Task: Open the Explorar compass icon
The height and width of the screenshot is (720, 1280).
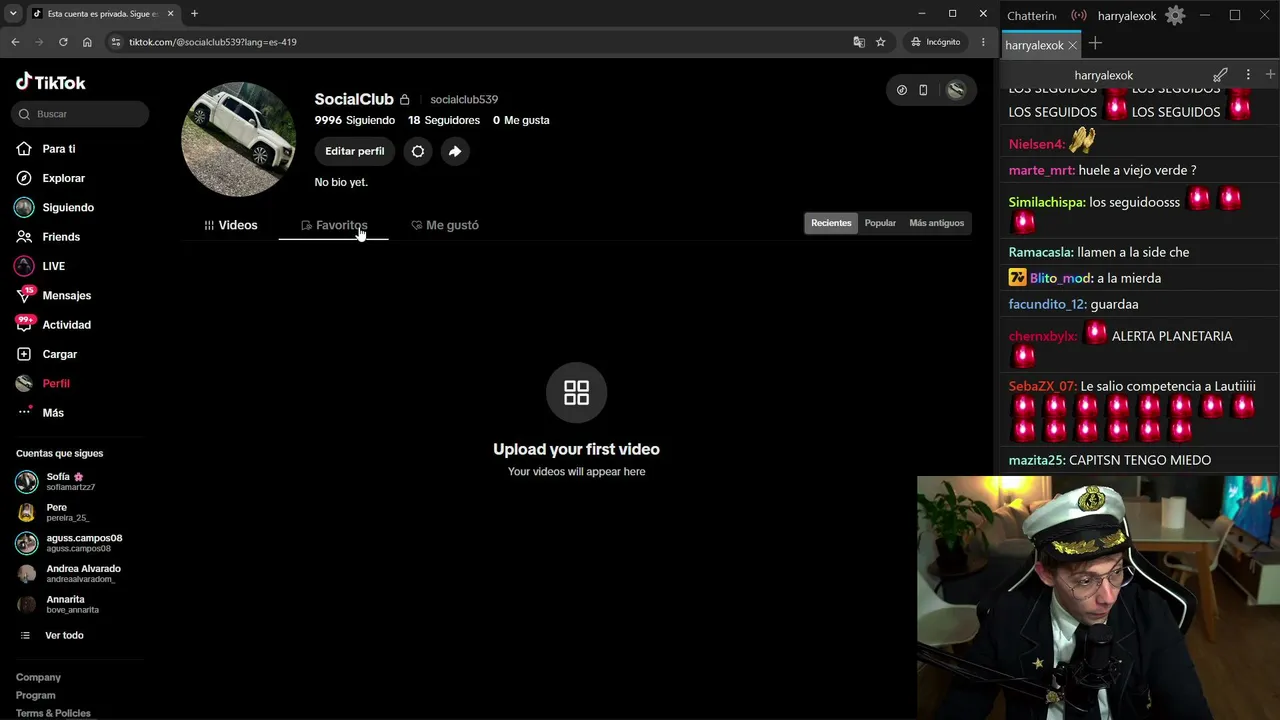Action: (x=24, y=178)
